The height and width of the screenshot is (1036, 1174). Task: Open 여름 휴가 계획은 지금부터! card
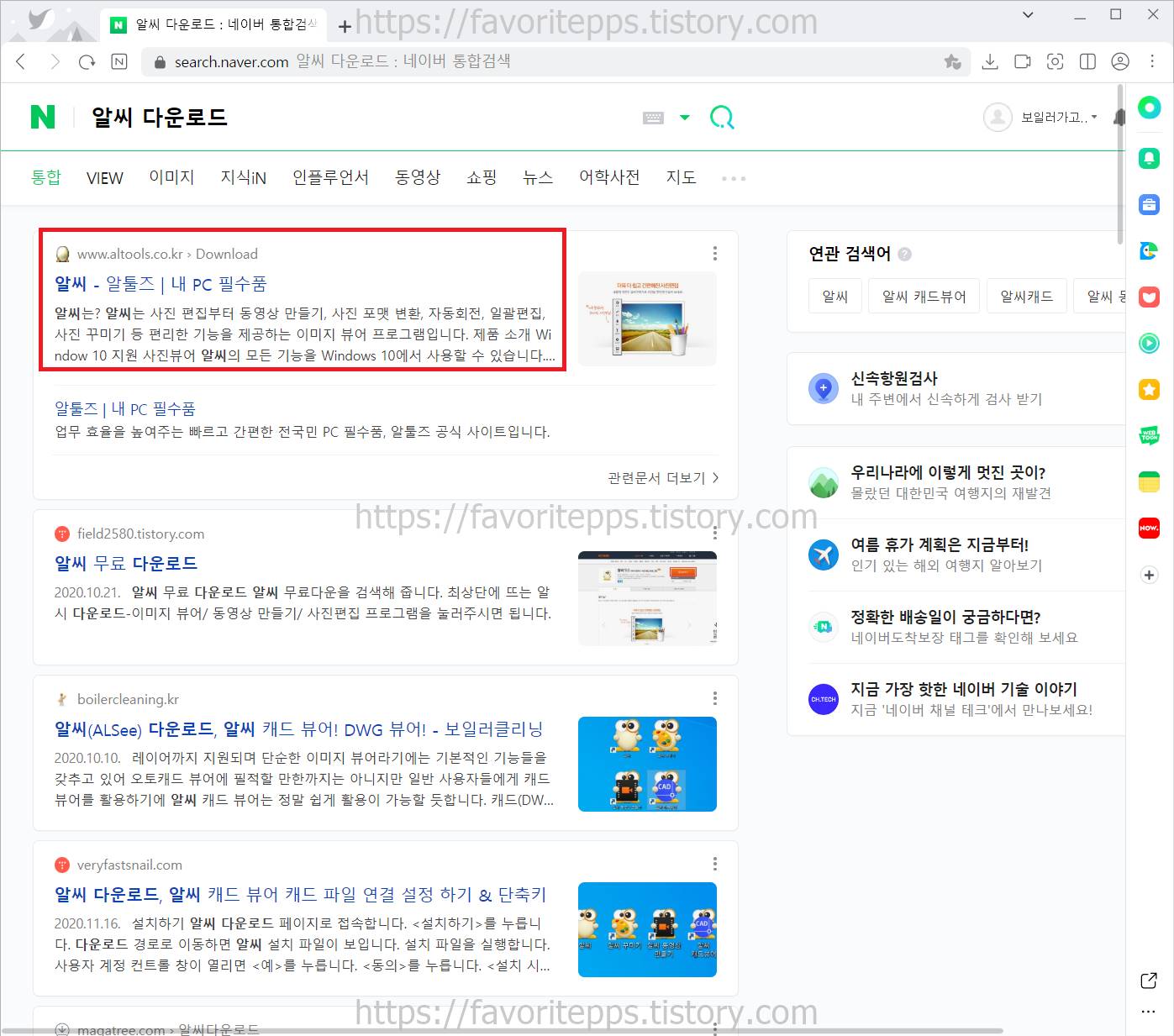(956, 555)
